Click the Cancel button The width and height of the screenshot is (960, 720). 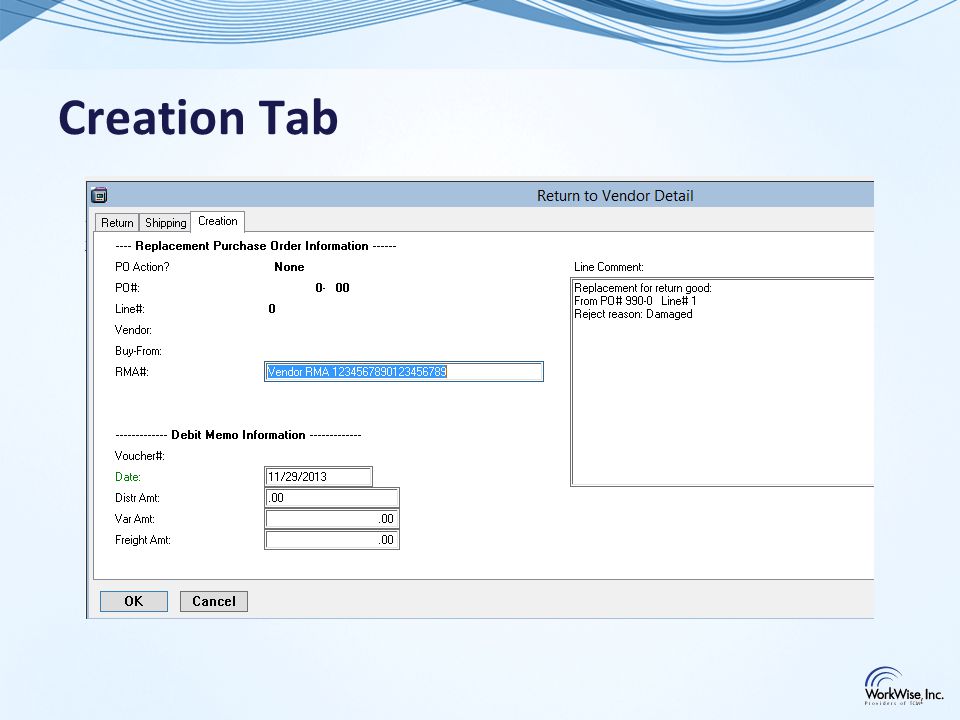[x=214, y=601]
